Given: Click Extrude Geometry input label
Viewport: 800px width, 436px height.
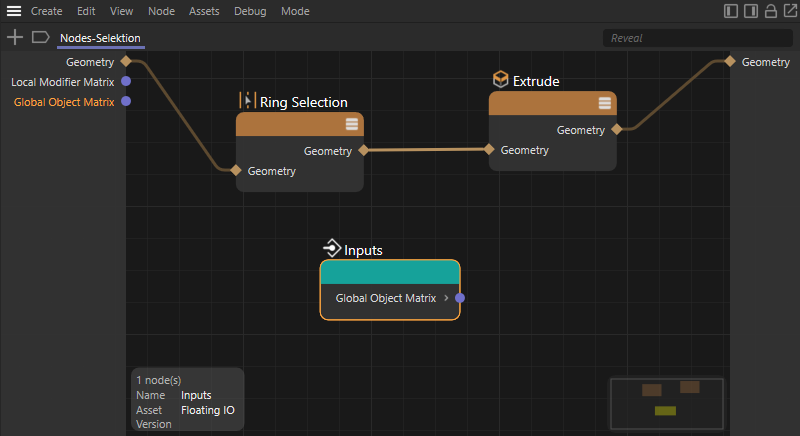Looking at the screenshot, I should (x=524, y=150).
